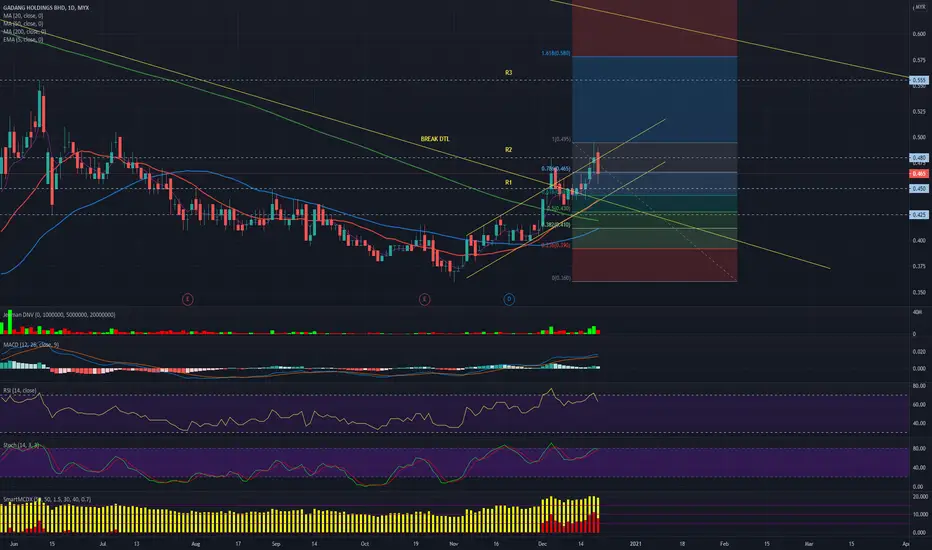
Task: Click the 20,000 label on SmartMCDX scale
Action: coord(920,496)
